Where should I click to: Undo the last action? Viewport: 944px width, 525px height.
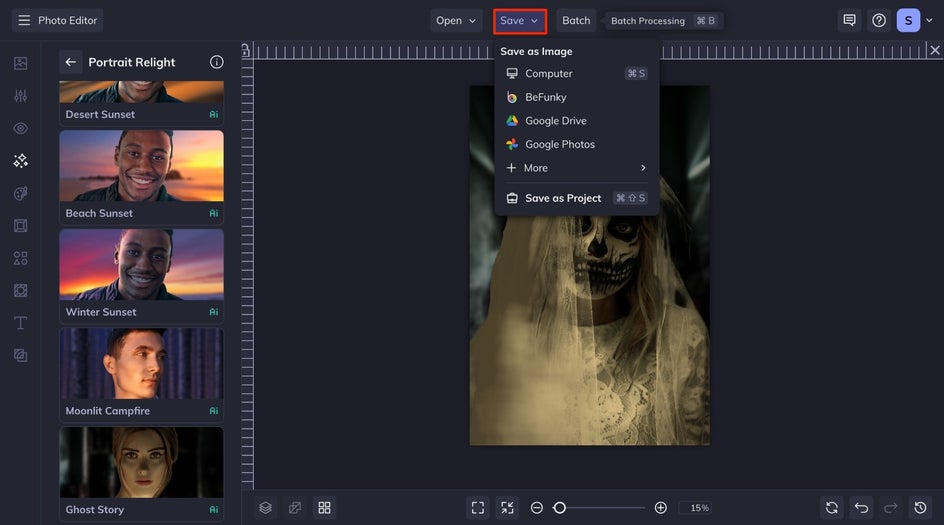tap(862, 508)
